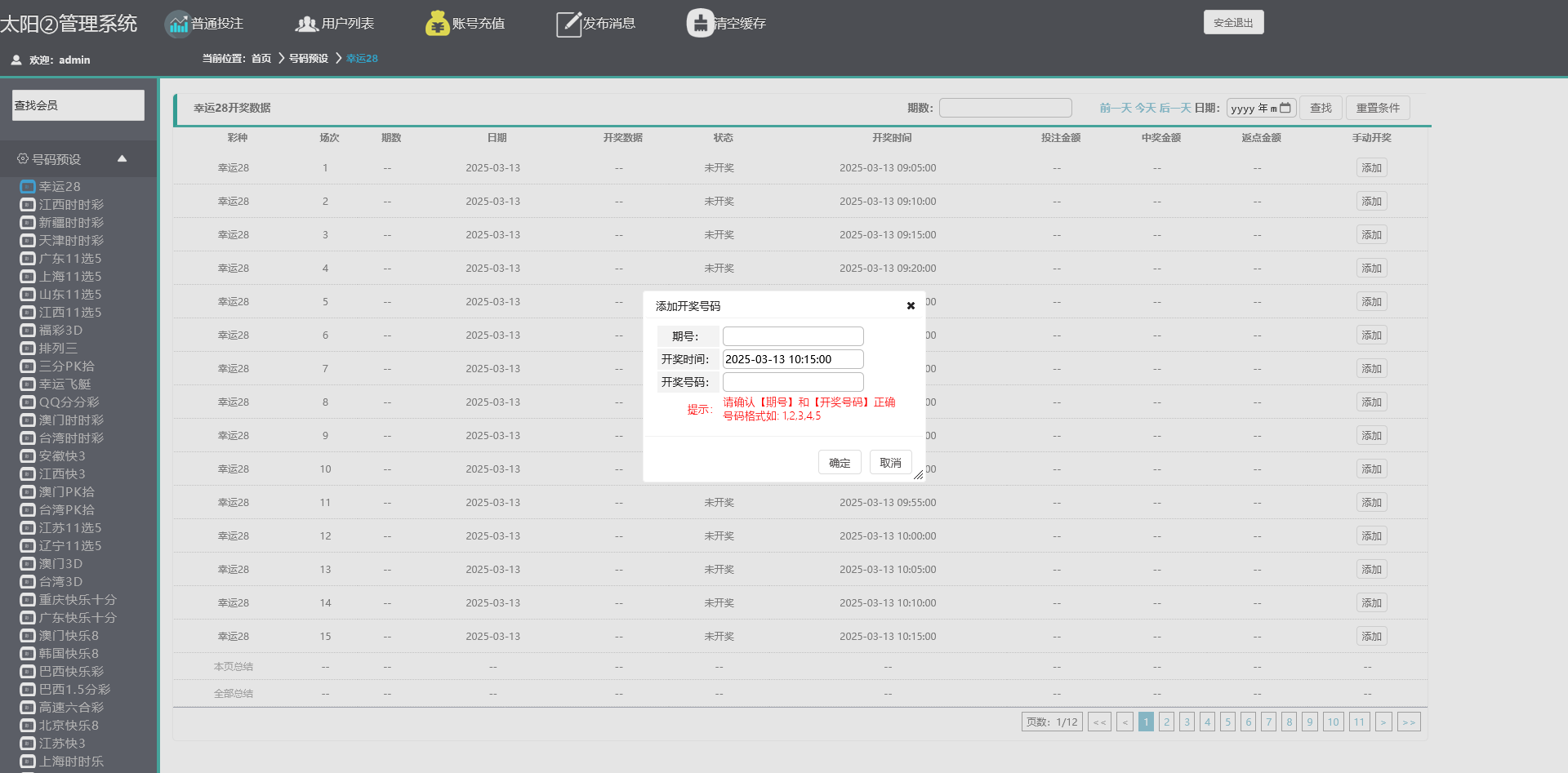
Task: Click the 号码预设 breadcrumb
Action: pyautogui.click(x=309, y=58)
